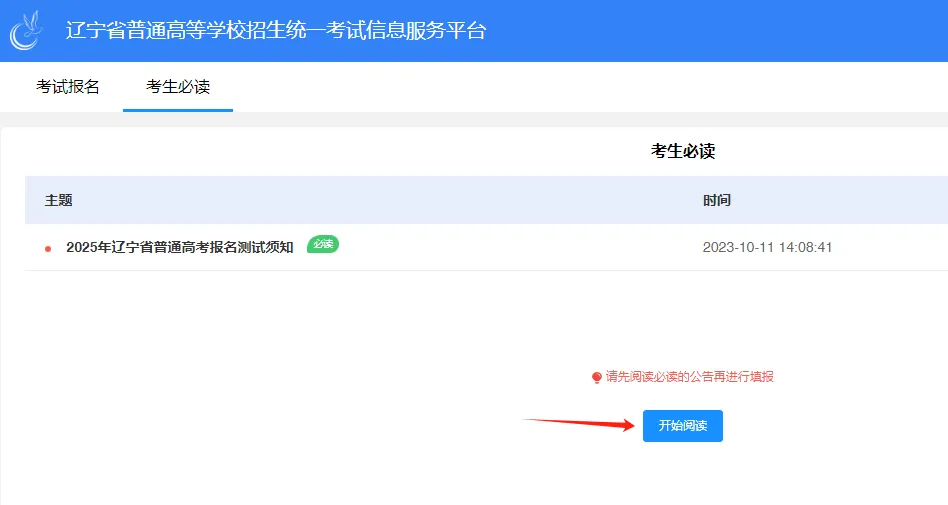The height and width of the screenshot is (505, 948).
Task: Select the 考生必读 tab
Action: point(178,86)
